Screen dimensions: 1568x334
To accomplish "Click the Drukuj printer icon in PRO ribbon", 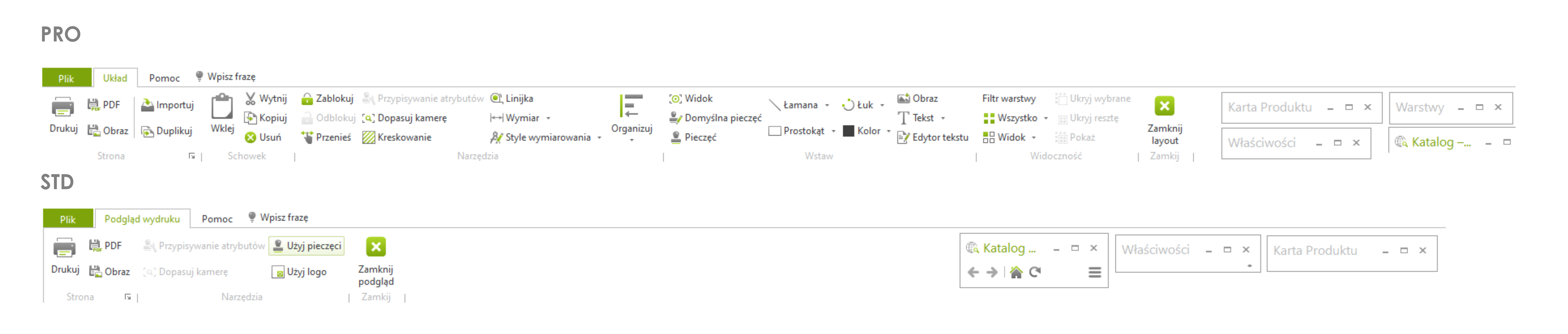I will coord(63,107).
